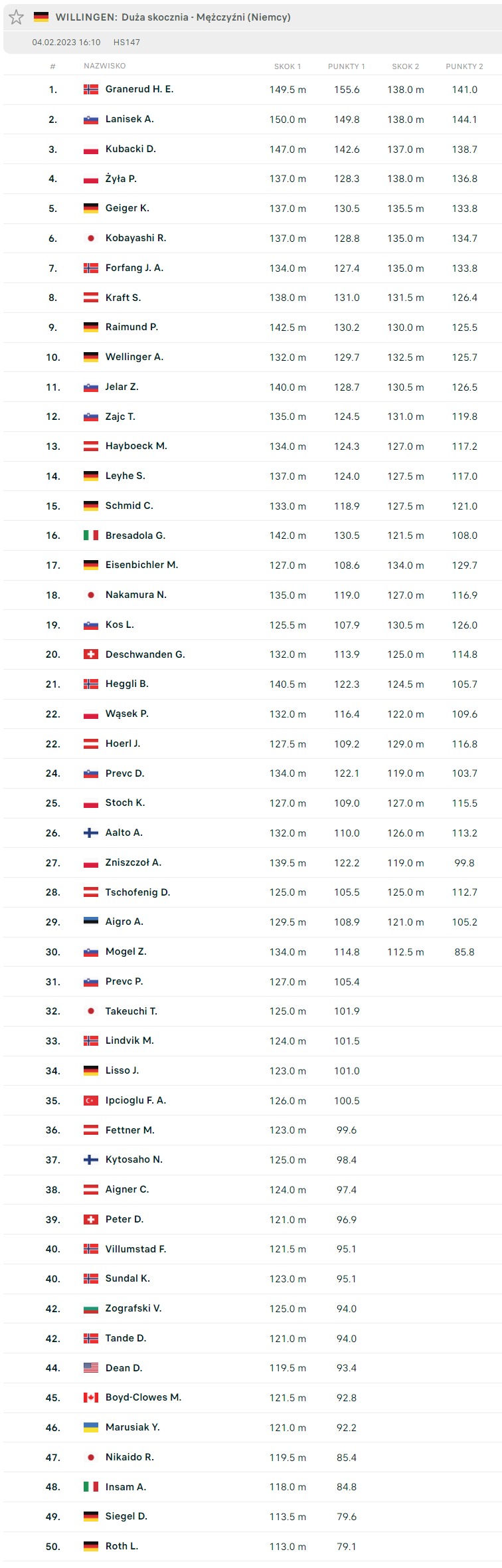This screenshot has width=502, height=1568.
Task: Click the USA flag beside Dean D.
Action: coord(91,1368)
